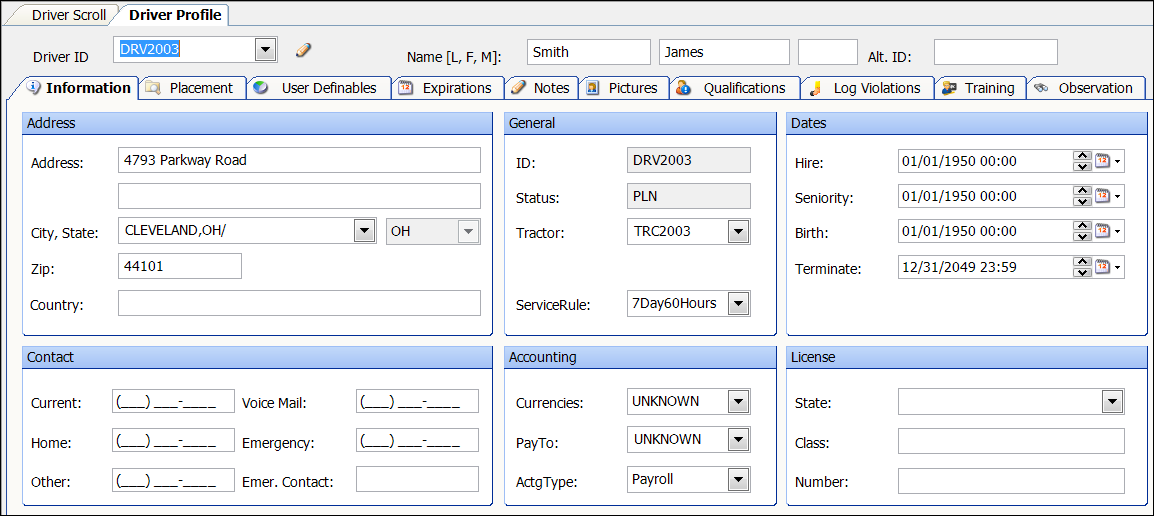Click the Zip code input field

[180, 266]
